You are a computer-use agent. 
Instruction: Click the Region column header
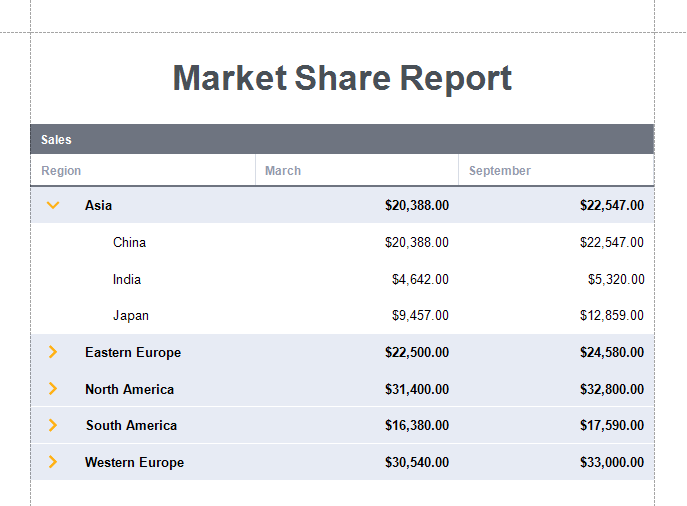click(x=61, y=171)
